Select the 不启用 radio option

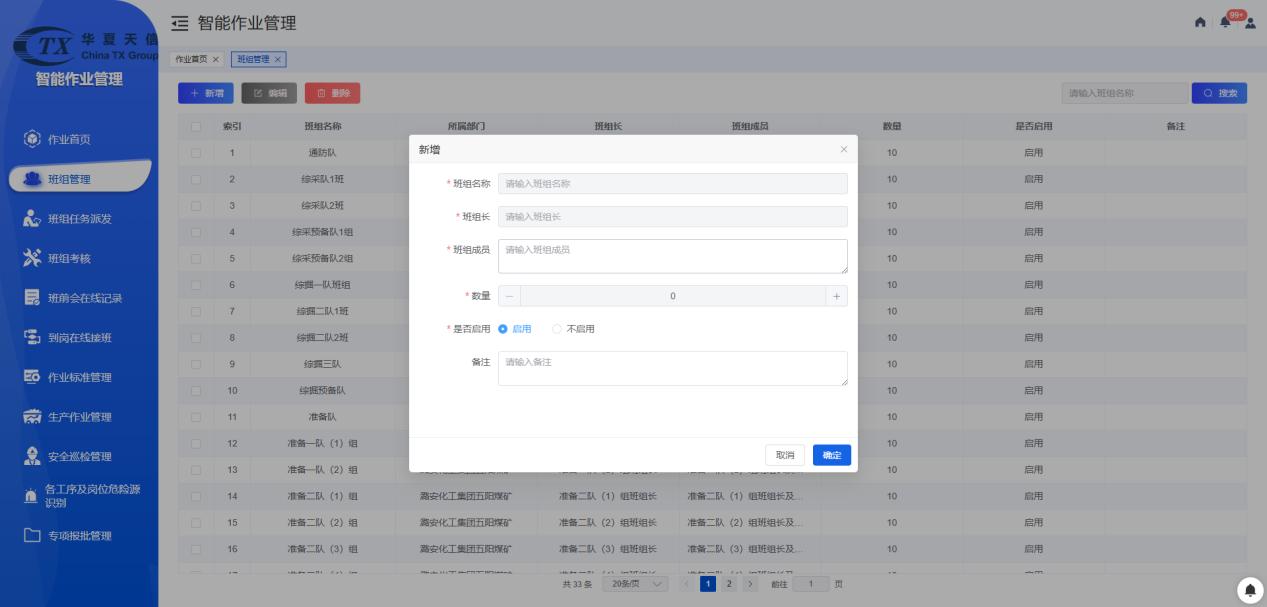(x=574, y=329)
